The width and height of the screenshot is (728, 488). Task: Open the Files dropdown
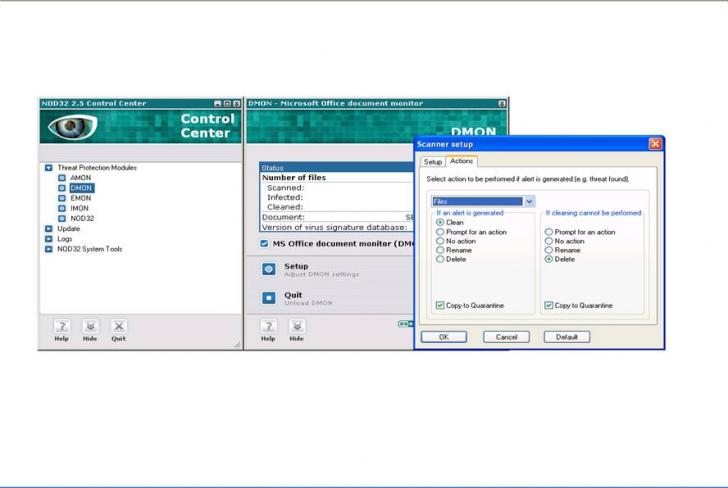pos(529,202)
